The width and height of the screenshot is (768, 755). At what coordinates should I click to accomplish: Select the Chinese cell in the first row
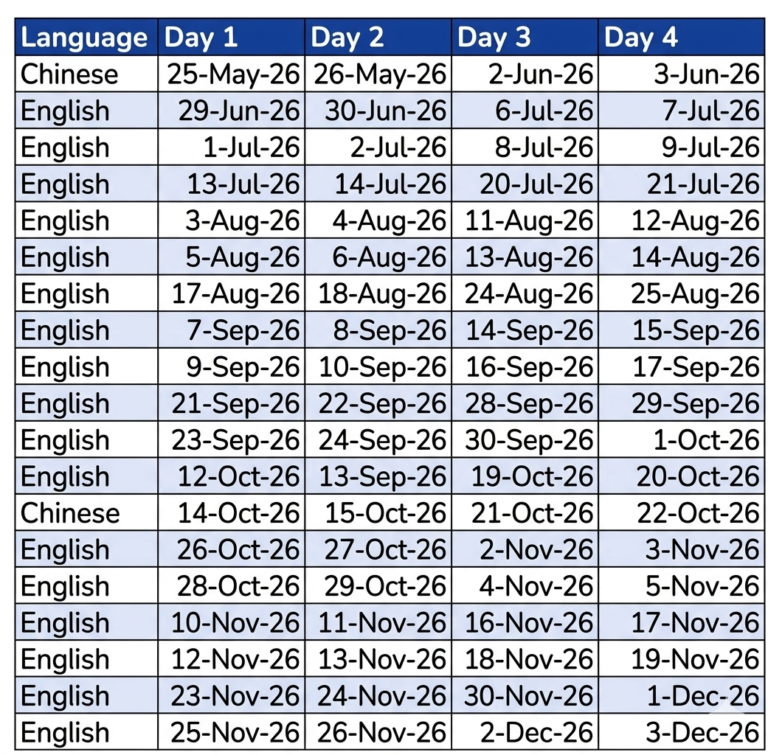click(86, 74)
